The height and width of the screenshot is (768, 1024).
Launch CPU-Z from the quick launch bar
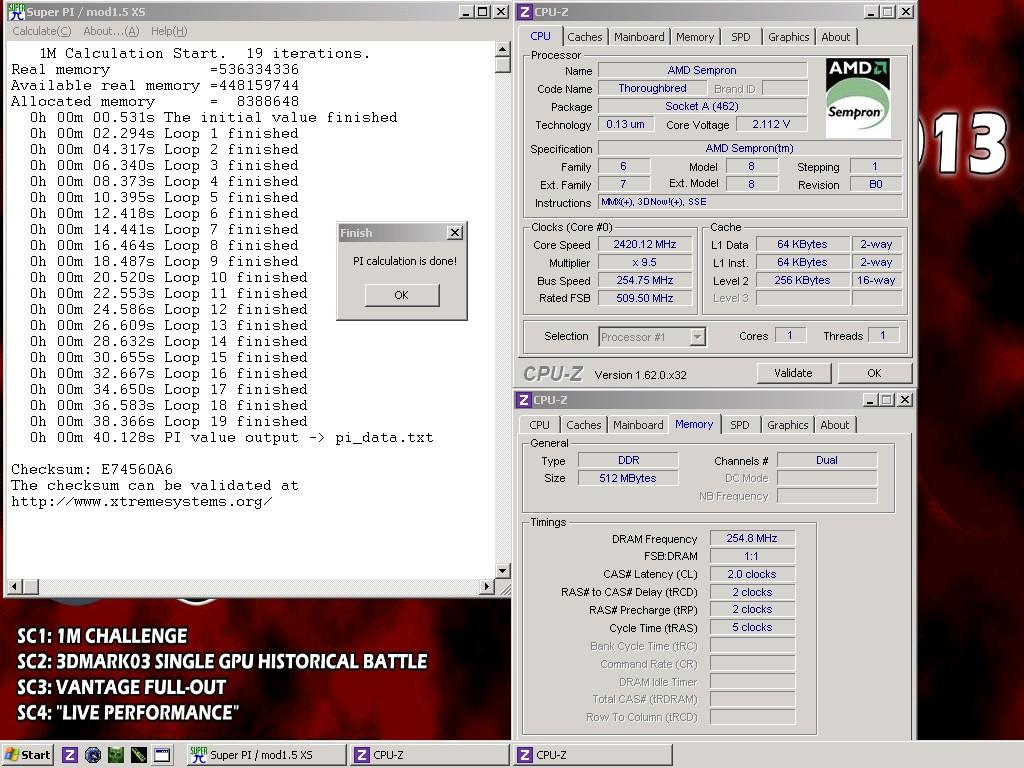(70, 756)
